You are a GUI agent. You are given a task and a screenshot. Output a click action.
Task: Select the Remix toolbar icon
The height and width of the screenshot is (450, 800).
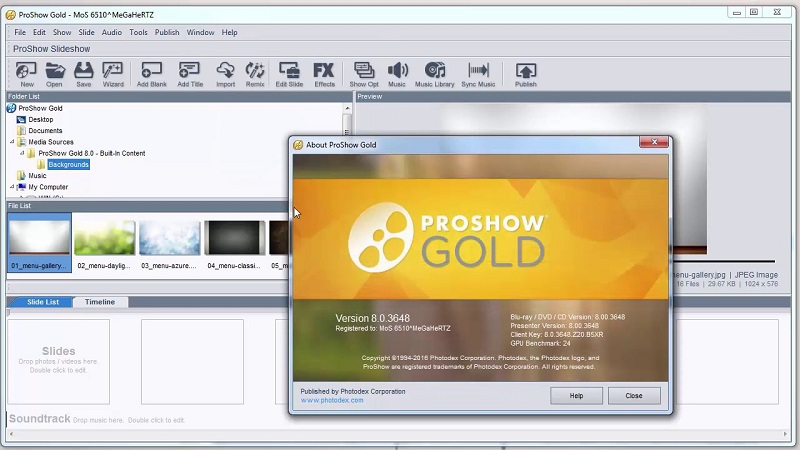click(x=255, y=74)
